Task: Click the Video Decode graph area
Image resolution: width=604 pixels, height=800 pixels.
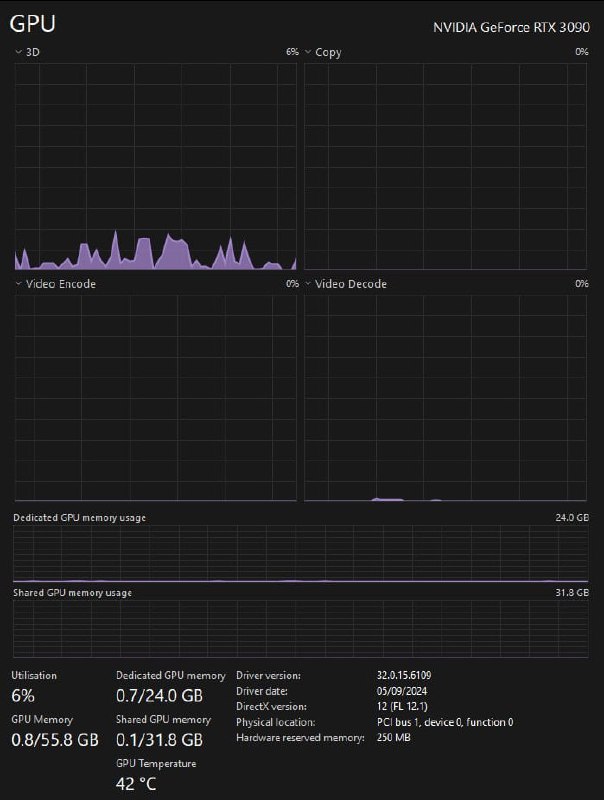Action: point(445,397)
